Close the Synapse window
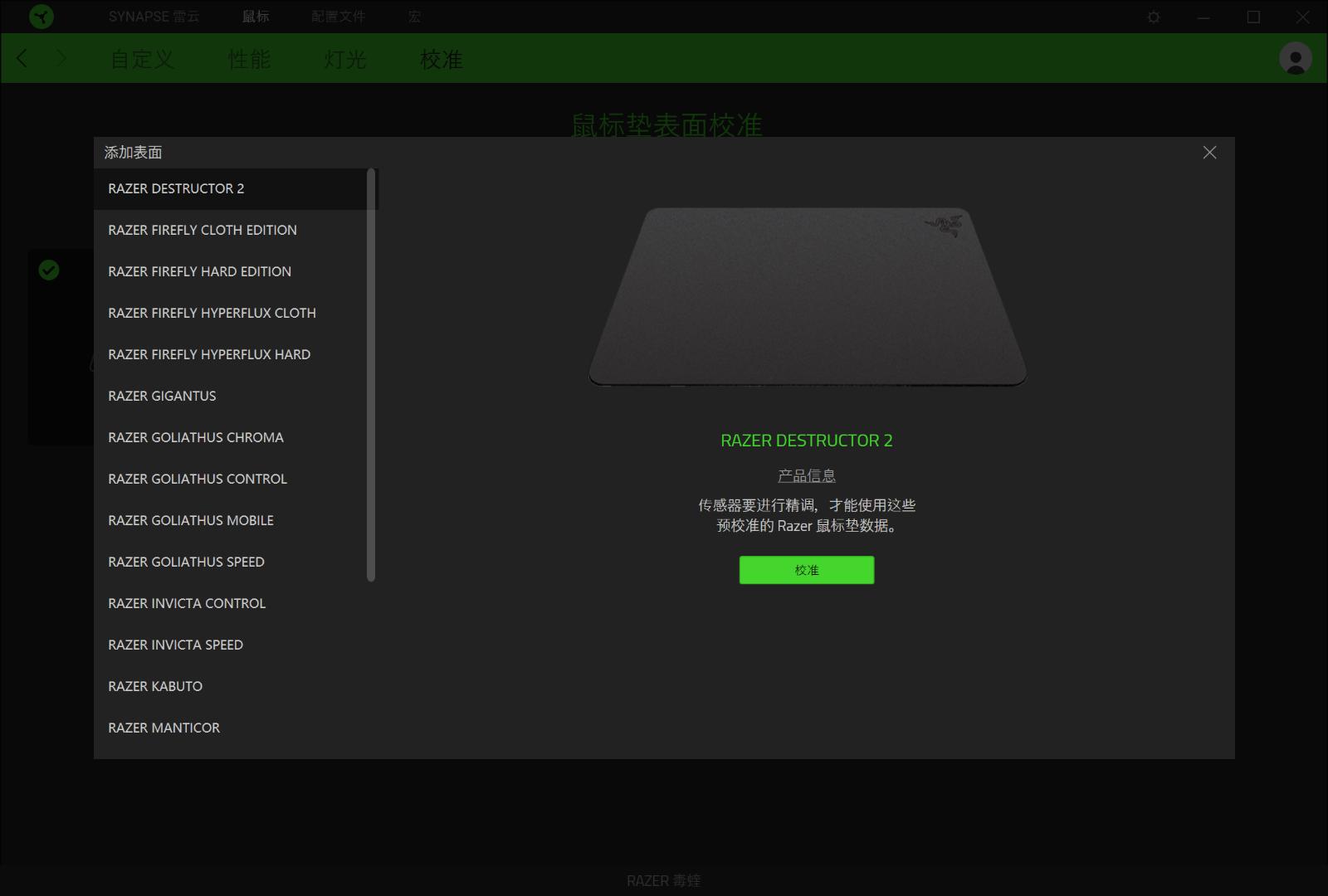 pyautogui.click(x=1303, y=17)
